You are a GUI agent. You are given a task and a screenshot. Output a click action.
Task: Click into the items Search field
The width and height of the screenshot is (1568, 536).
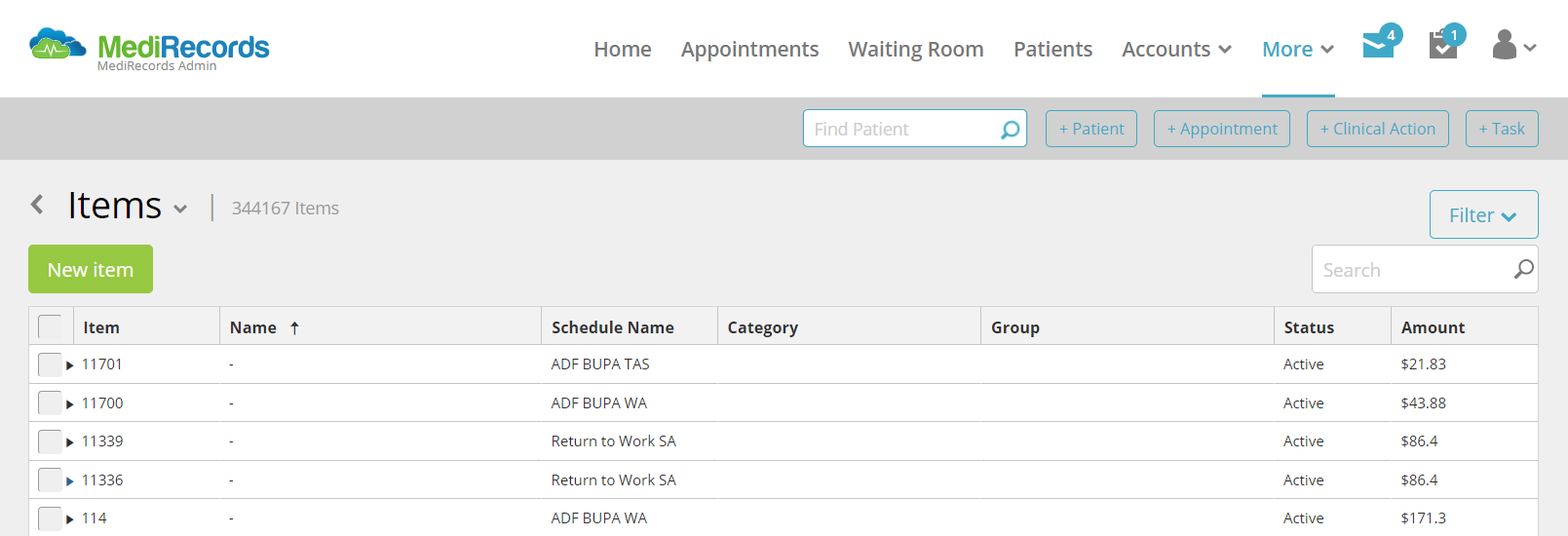1411,269
